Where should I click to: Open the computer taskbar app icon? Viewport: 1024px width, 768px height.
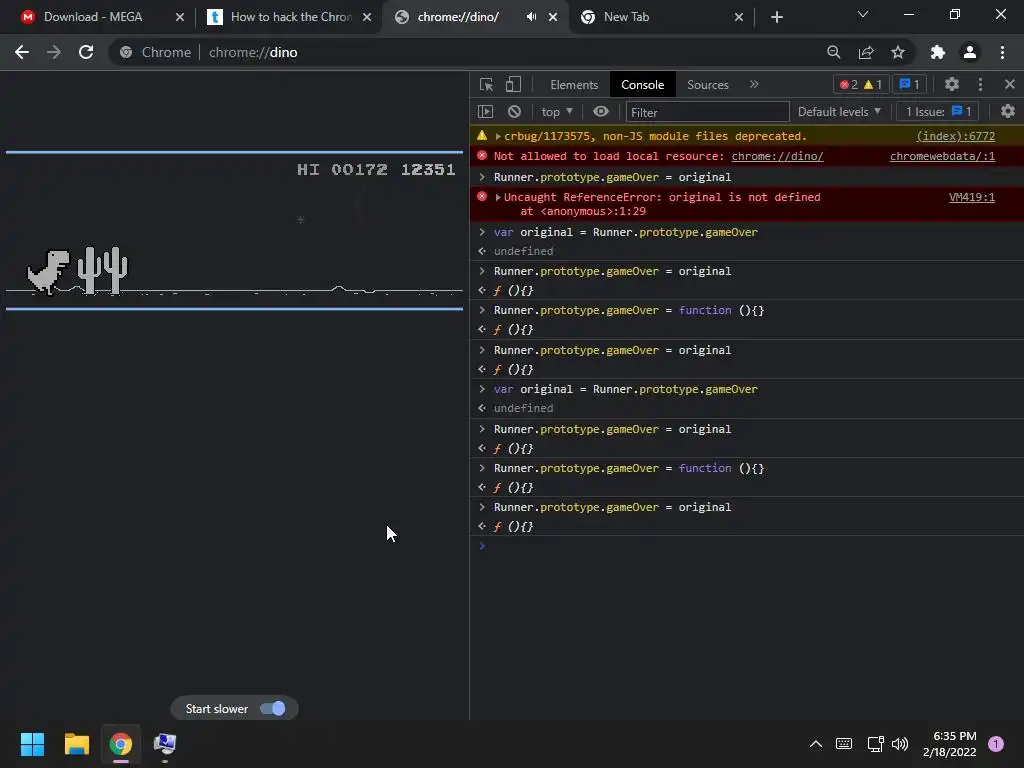pyautogui.click(x=165, y=744)
